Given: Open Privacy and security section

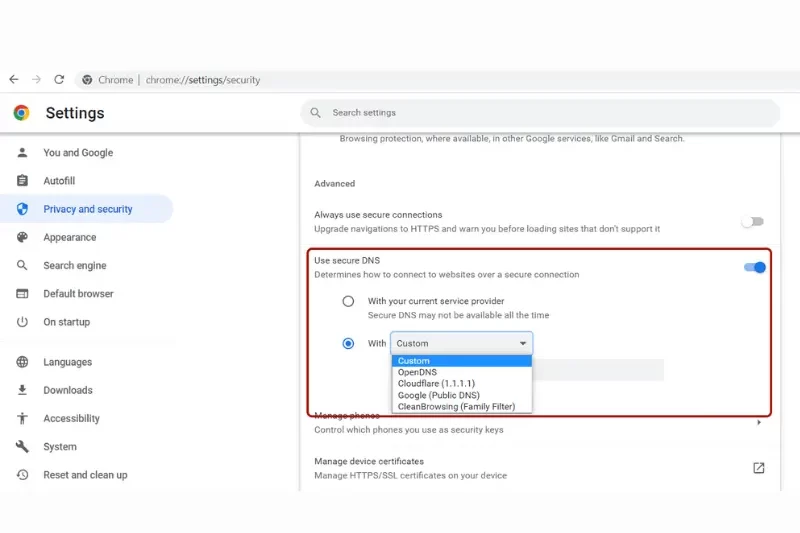Looking at the screenshot, I should (88, 209).
